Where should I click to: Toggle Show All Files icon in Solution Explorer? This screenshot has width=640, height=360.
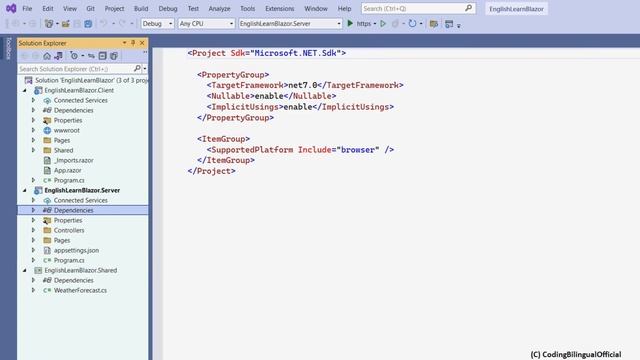114,56
